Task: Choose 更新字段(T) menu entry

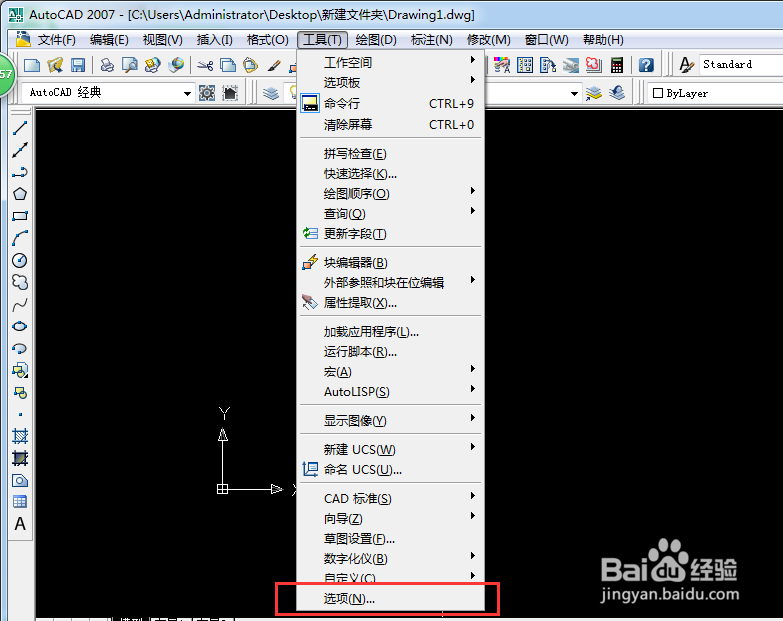Action: coord(390,234)
